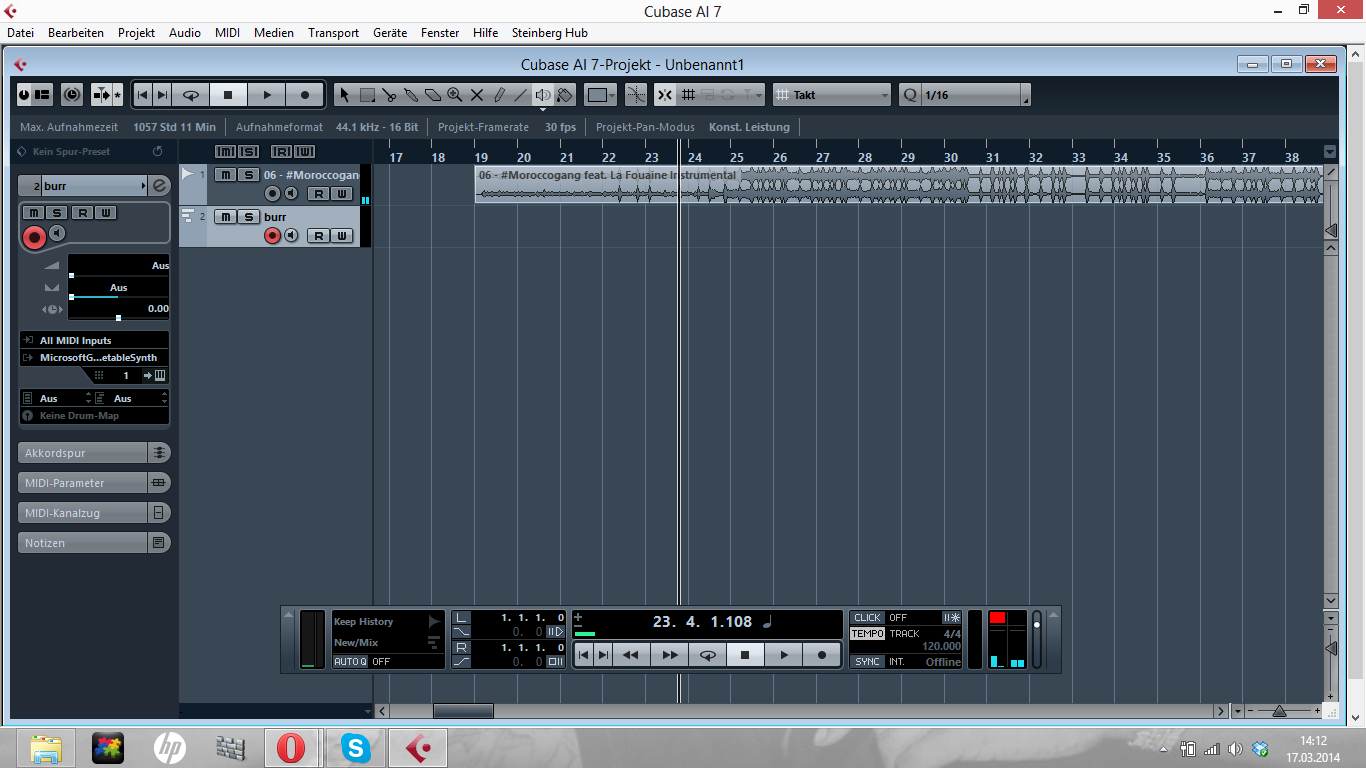Open the Takt grid type dropdown
The height and width of the screenshot is (768, 1366).
pyautogui.click(x=833, y=95)
